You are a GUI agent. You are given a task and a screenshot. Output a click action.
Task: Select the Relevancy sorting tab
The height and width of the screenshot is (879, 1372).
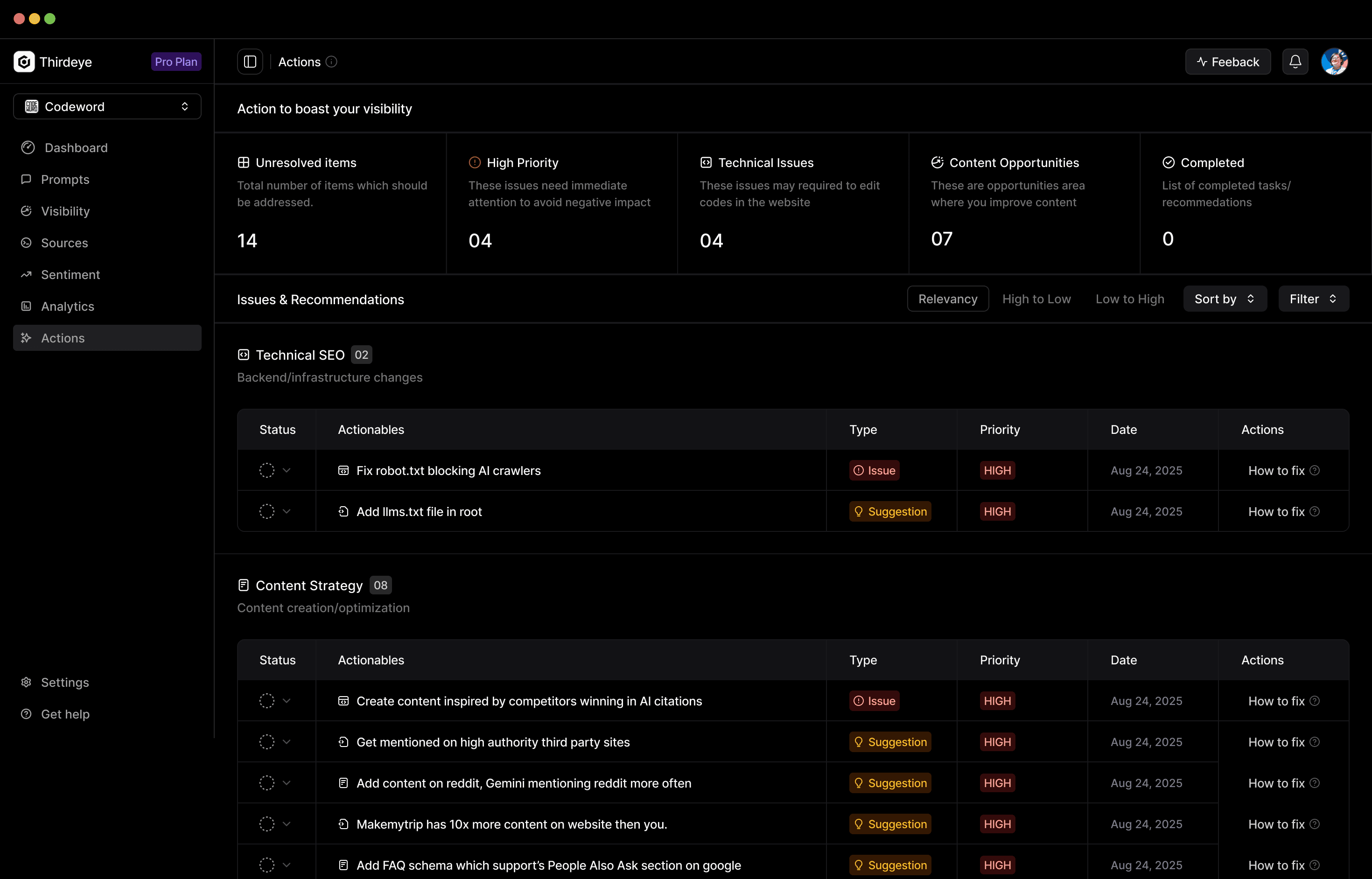coord(948,299)
